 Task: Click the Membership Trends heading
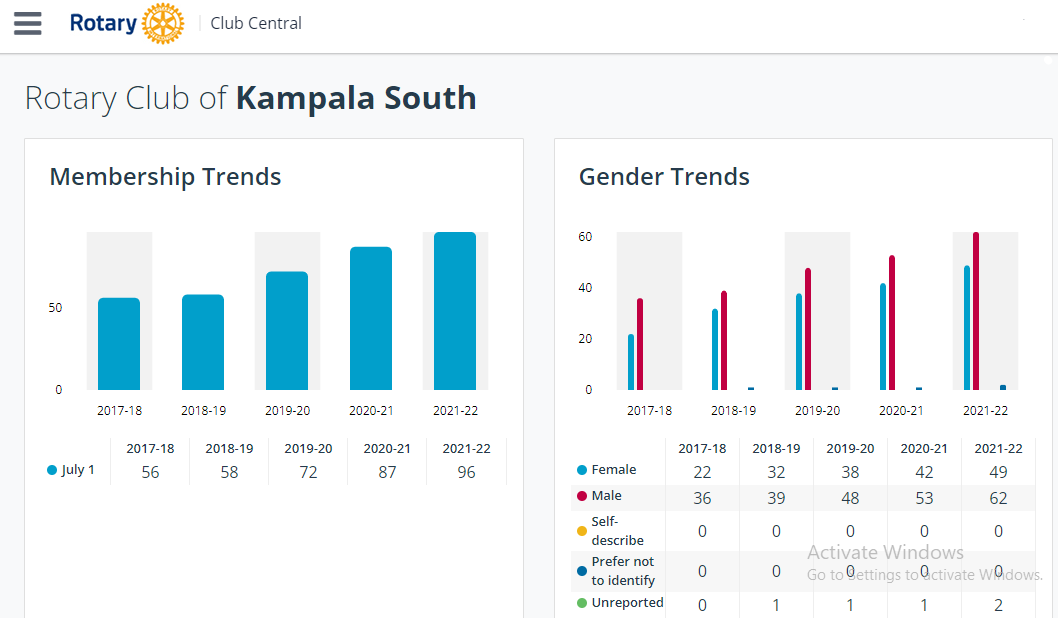click(x=165, y=177)
